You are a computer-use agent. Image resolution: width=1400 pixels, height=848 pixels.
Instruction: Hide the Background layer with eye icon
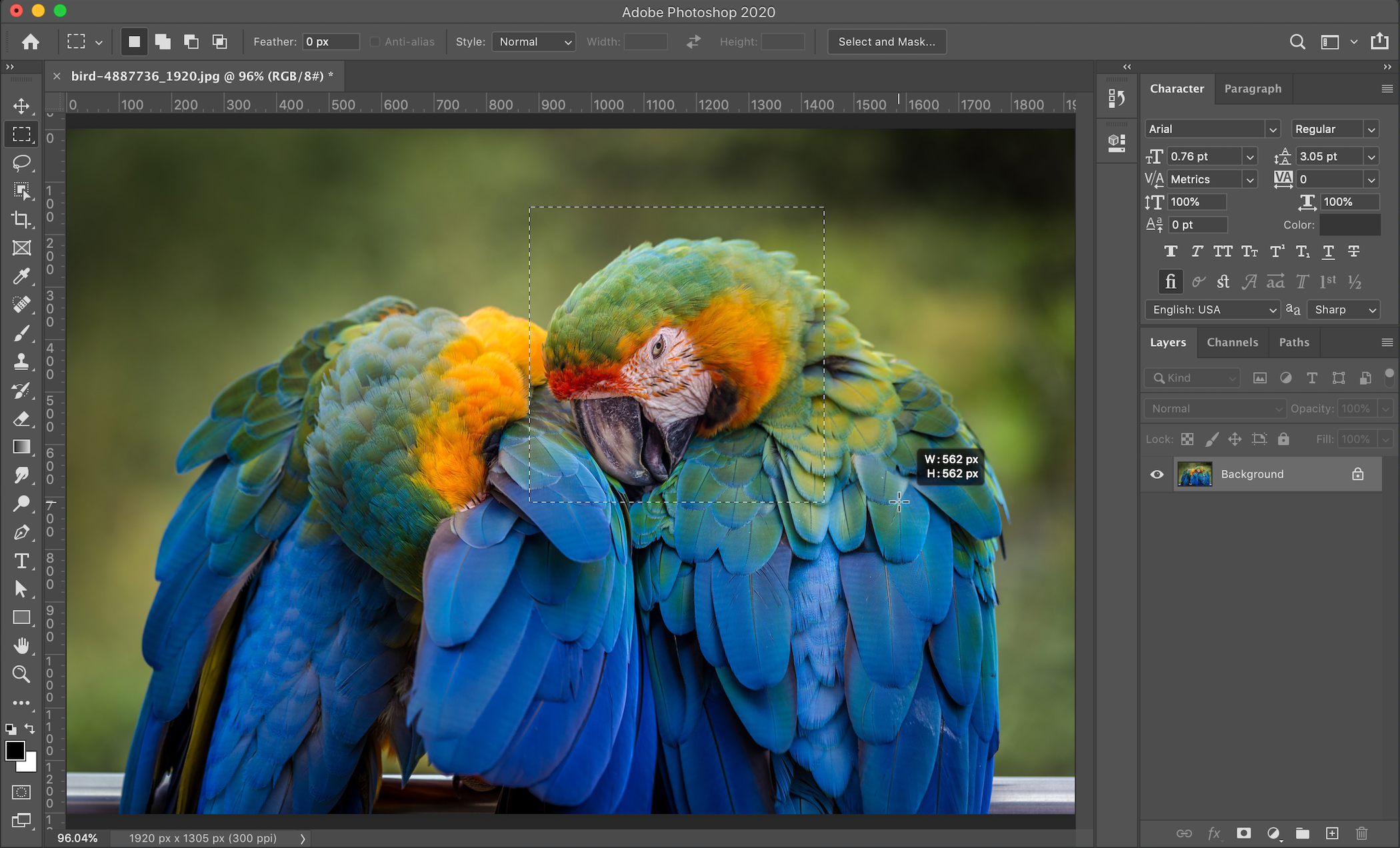coord(1157,474)
